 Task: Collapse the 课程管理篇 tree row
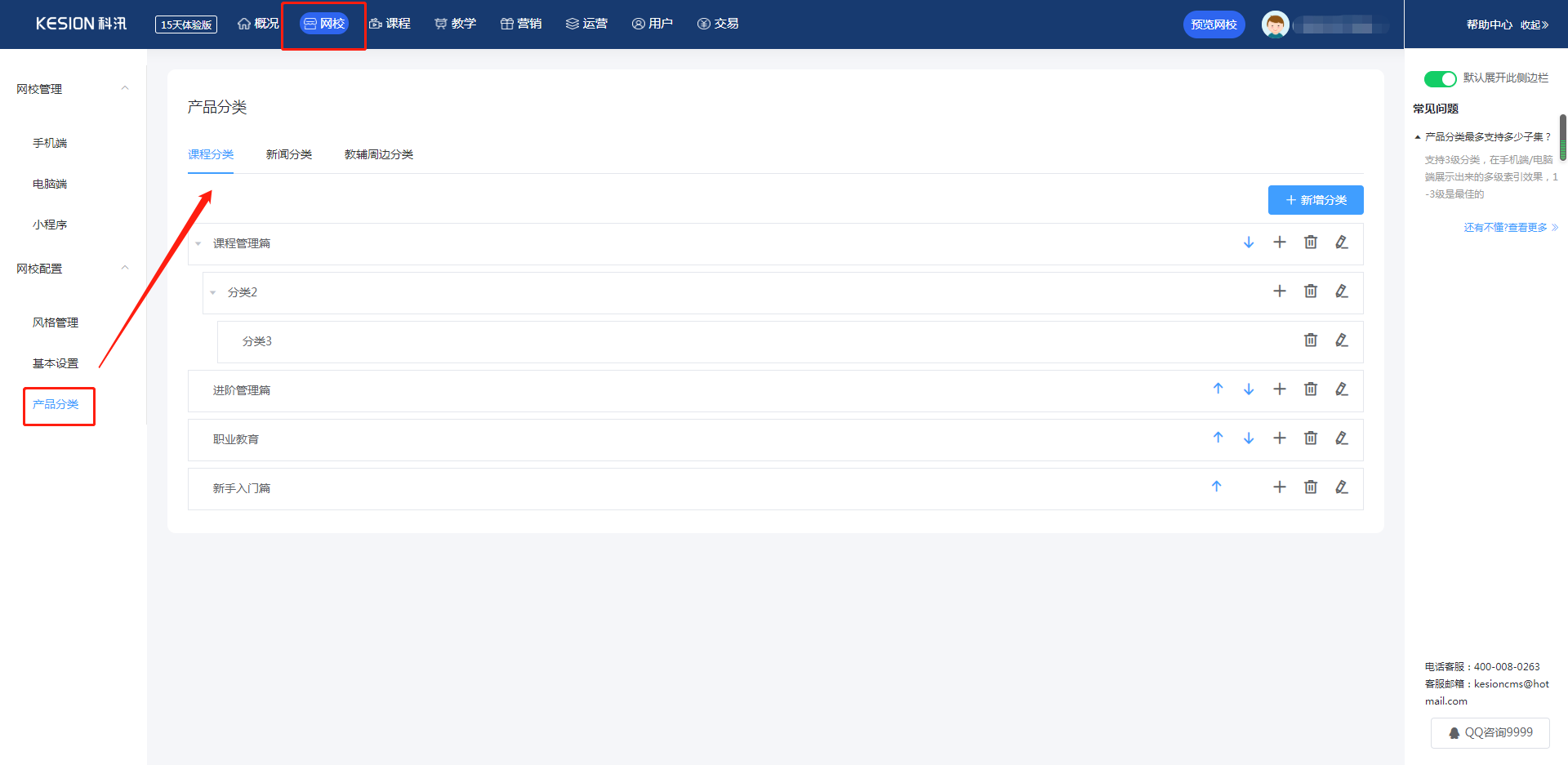click(198, 244)
